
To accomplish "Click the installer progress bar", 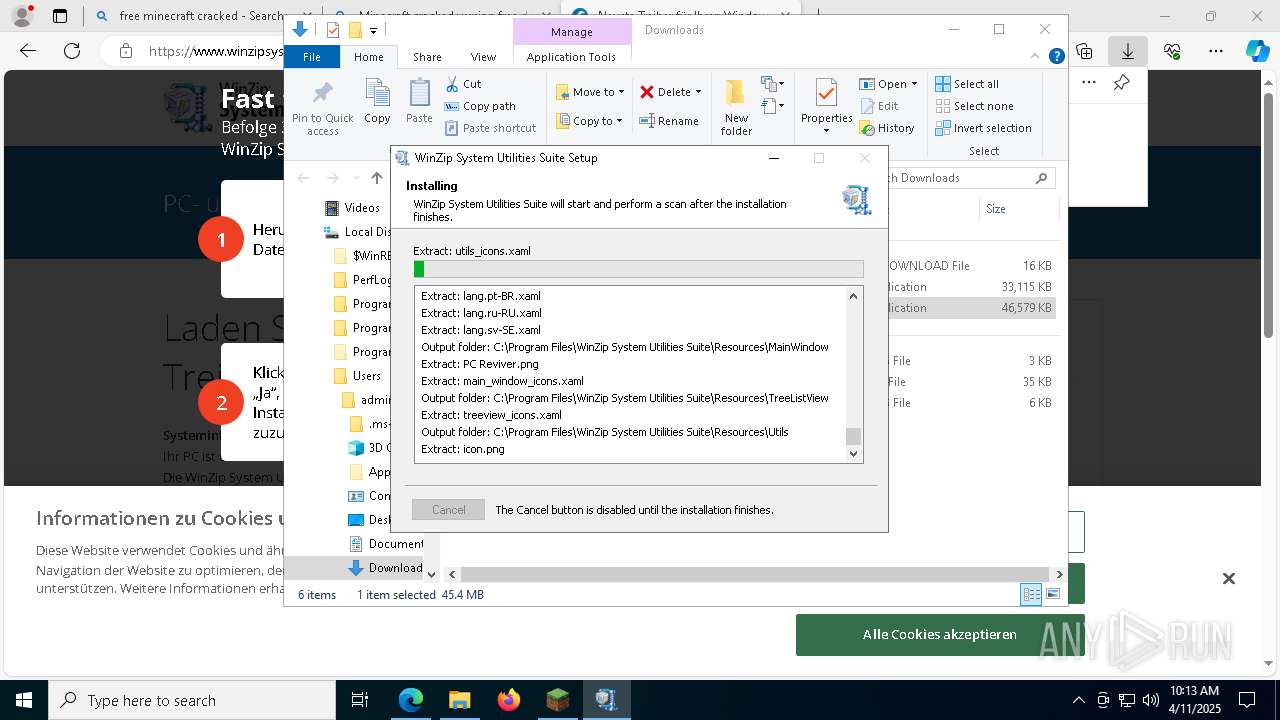I will click(638, 269).
